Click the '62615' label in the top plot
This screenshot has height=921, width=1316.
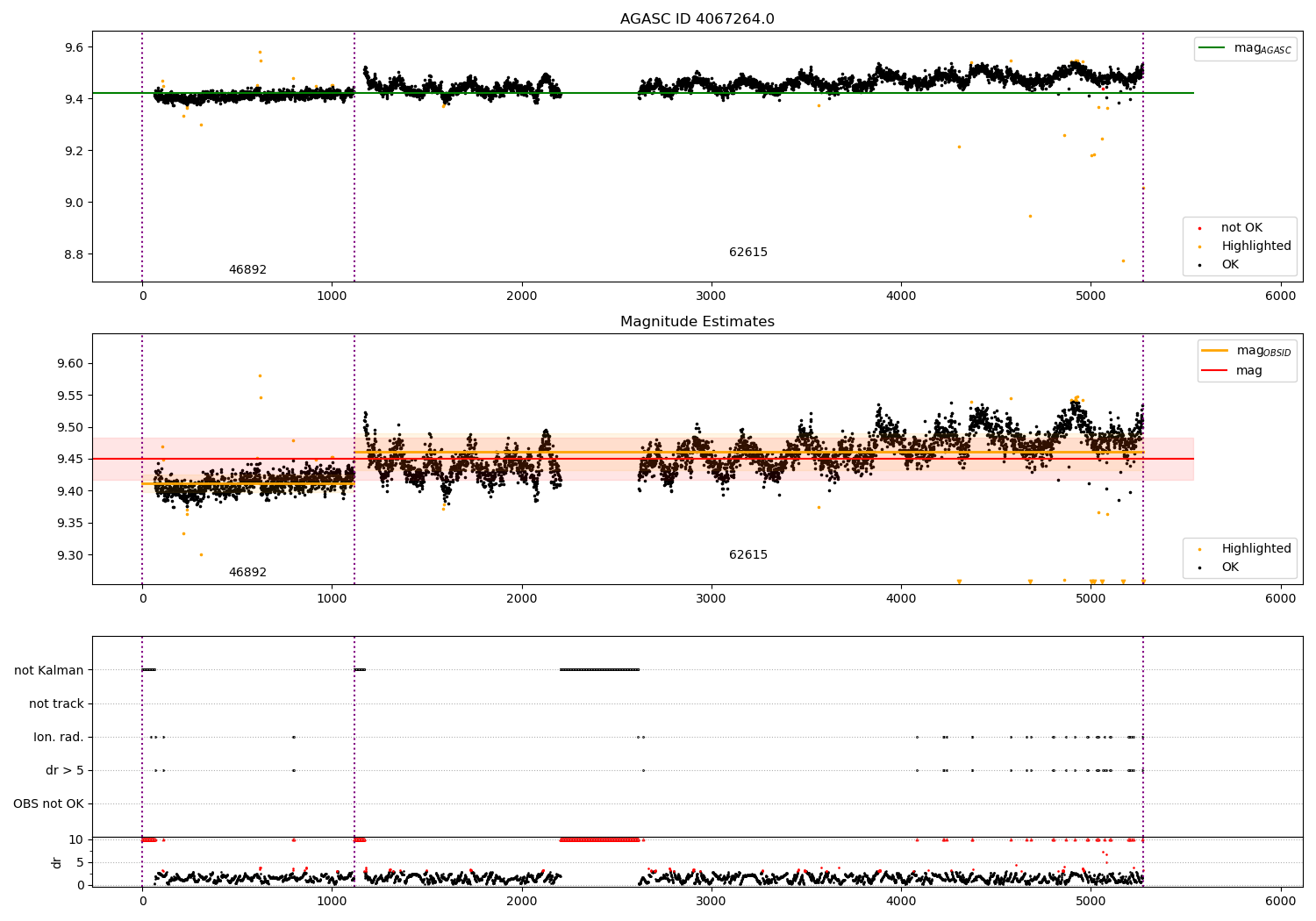coord(748,253)
